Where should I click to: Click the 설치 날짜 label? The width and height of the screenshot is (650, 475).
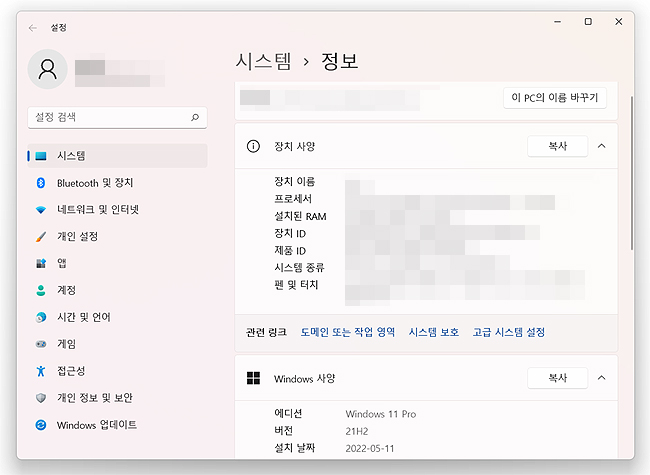click(294, 448)
